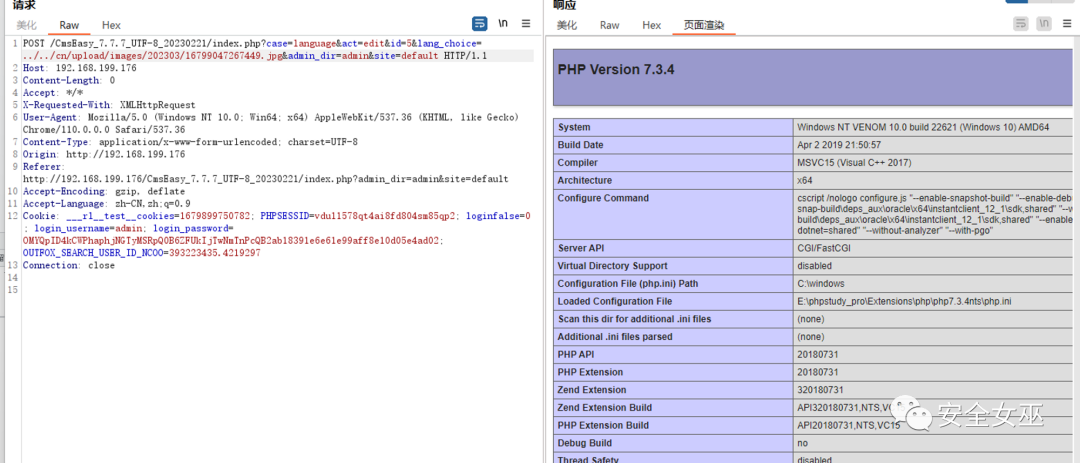Open response panel hamburger menu

coord(1068,23)
